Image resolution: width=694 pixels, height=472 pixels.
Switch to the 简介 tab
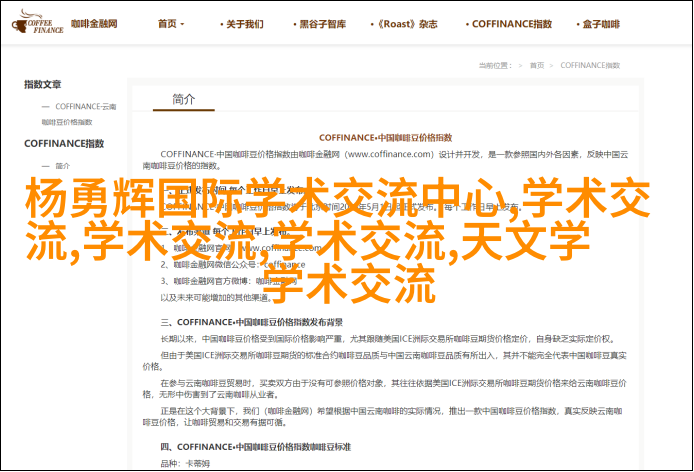point(184,100)
